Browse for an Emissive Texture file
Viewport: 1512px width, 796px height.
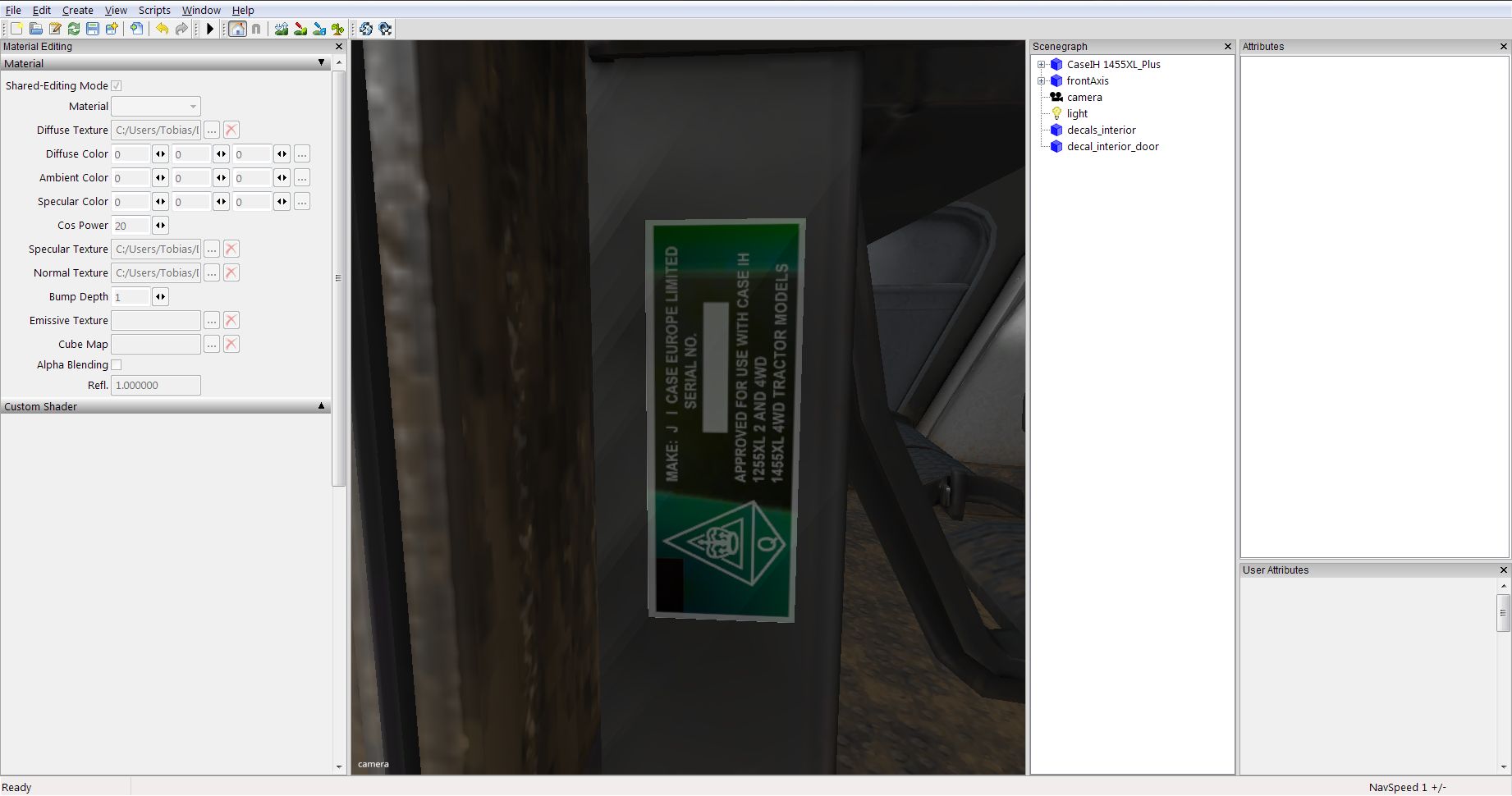[x=212, y=320]
